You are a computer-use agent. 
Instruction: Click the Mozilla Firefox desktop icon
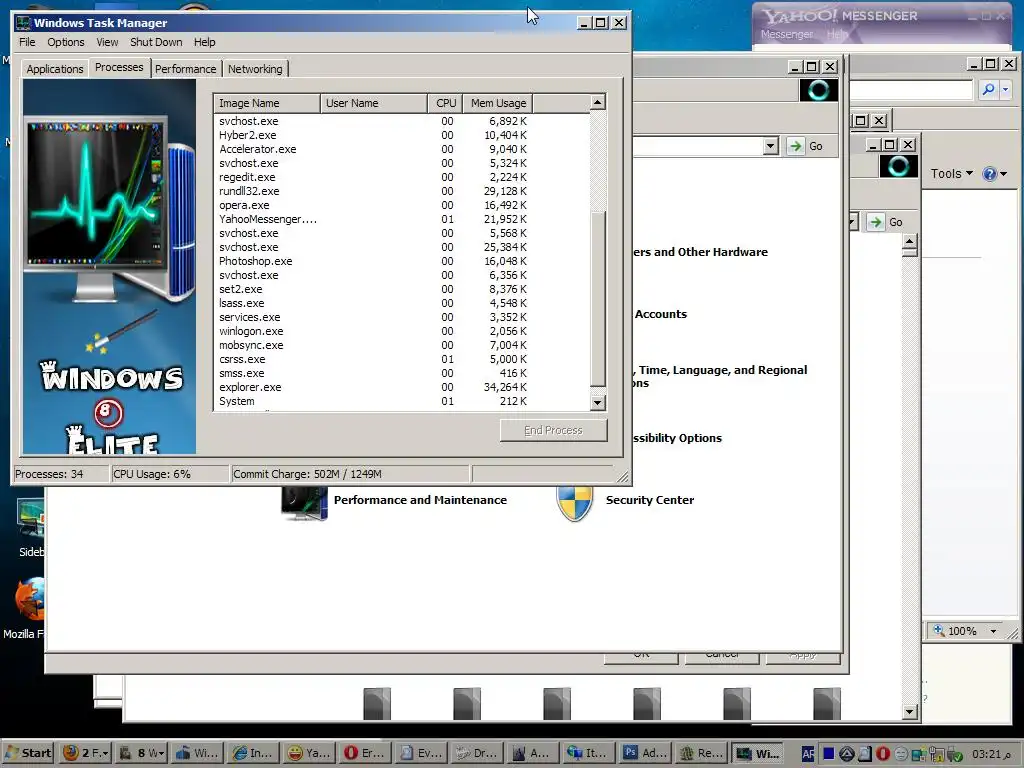pyautogui.click(x=30, y=599)
